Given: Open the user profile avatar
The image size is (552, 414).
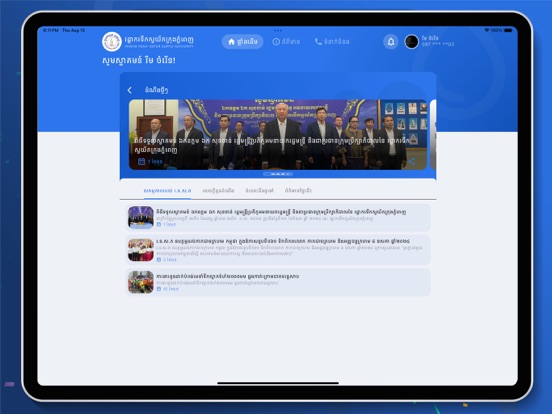Looking at the screenshot, I should [x=411, y=42].
